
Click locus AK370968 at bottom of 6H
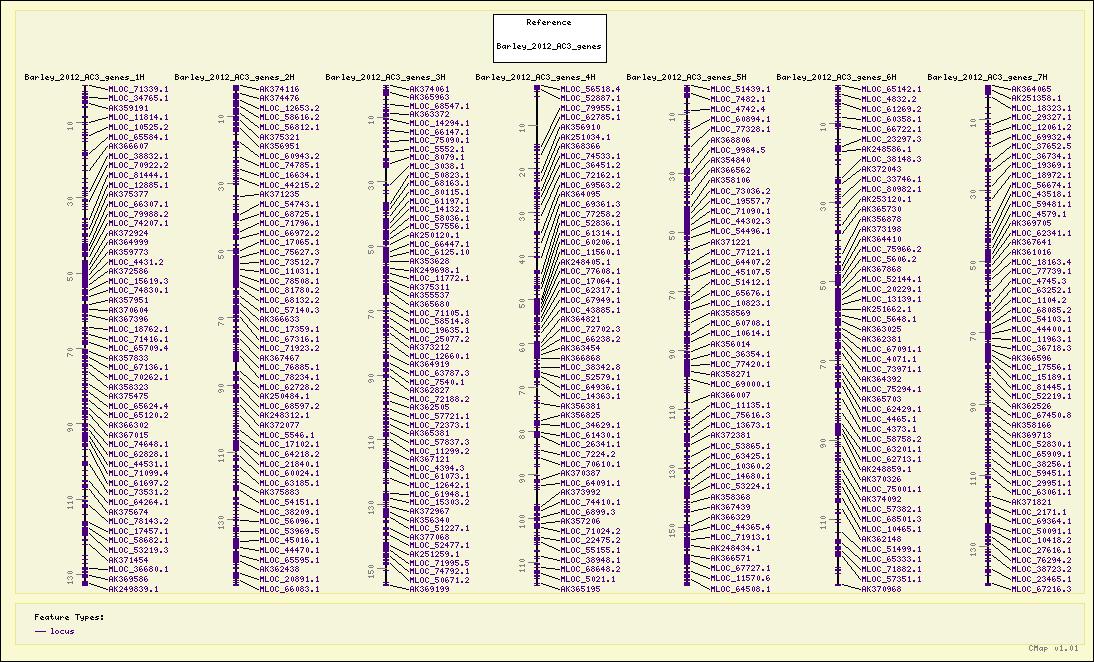(x=881, y=589)
